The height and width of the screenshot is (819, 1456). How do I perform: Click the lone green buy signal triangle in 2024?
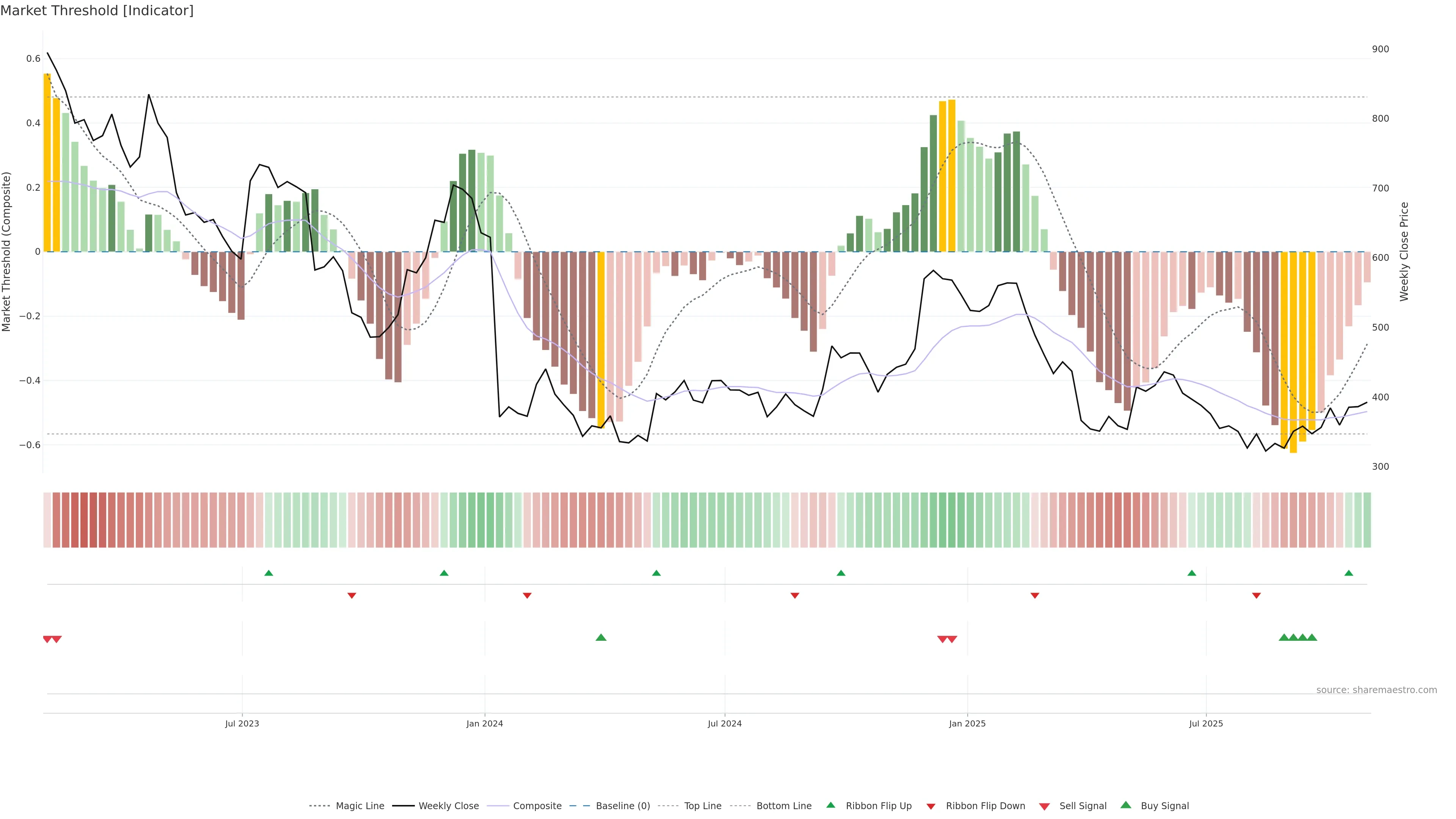601,637
